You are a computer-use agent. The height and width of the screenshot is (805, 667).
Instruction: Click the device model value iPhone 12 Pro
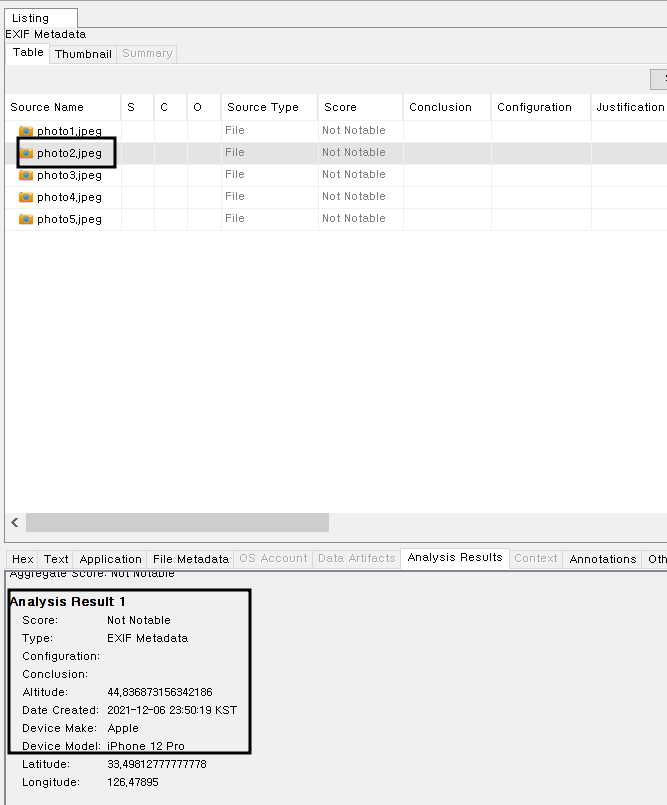146,746
